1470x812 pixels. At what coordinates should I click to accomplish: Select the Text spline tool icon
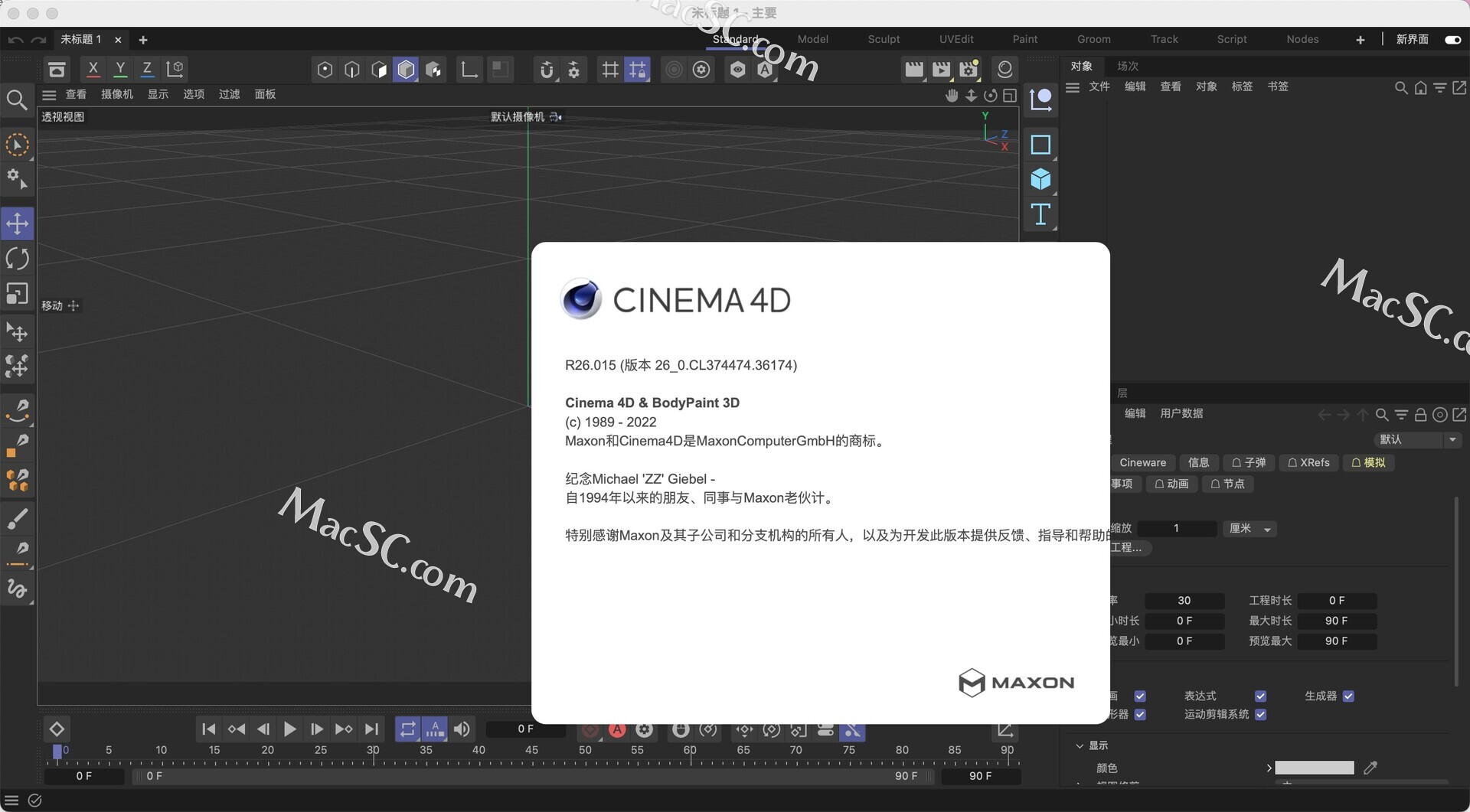click(x=1040, y=214)
